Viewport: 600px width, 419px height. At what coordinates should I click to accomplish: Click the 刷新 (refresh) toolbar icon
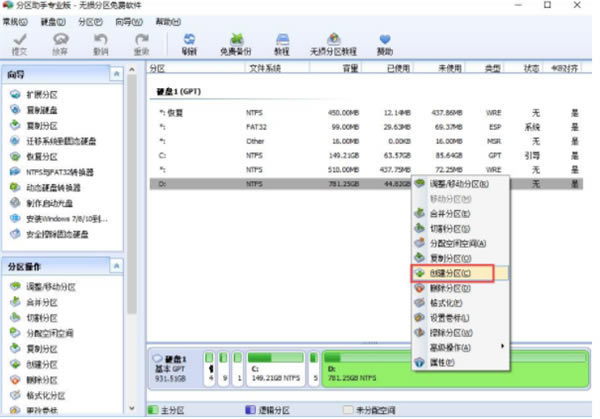pos(189,44)
